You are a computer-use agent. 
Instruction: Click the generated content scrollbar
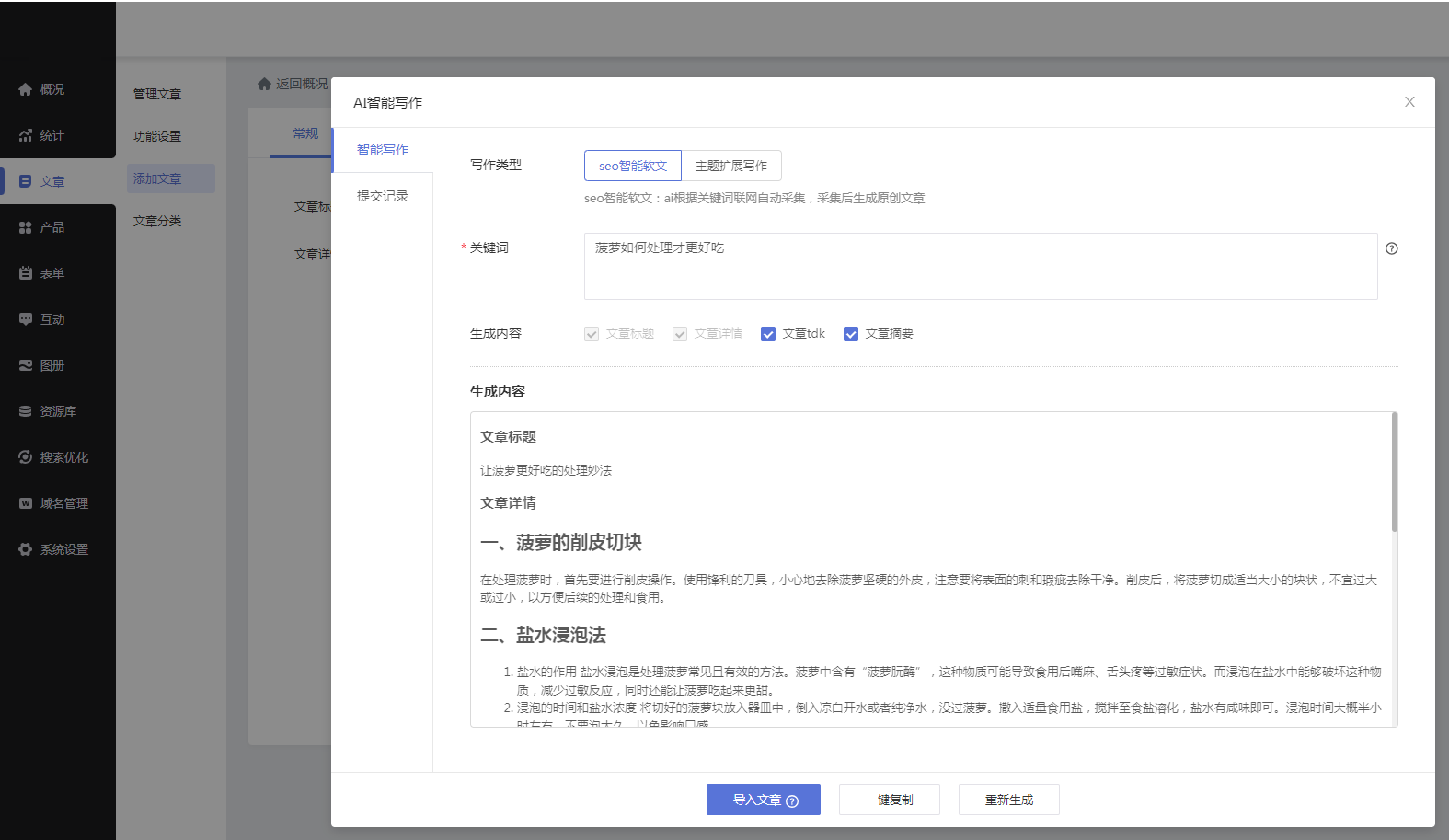(x=1394, y=473)
